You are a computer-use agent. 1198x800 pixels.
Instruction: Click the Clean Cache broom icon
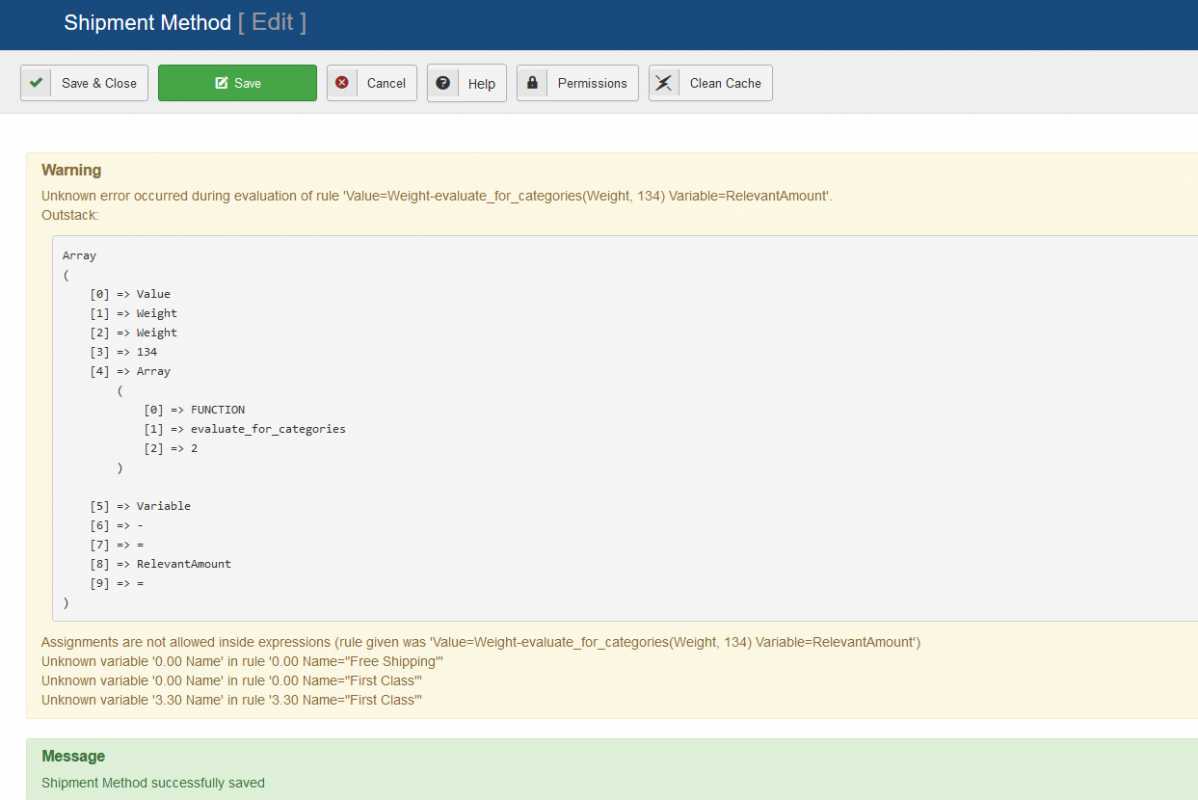click(x=664, y=83)
